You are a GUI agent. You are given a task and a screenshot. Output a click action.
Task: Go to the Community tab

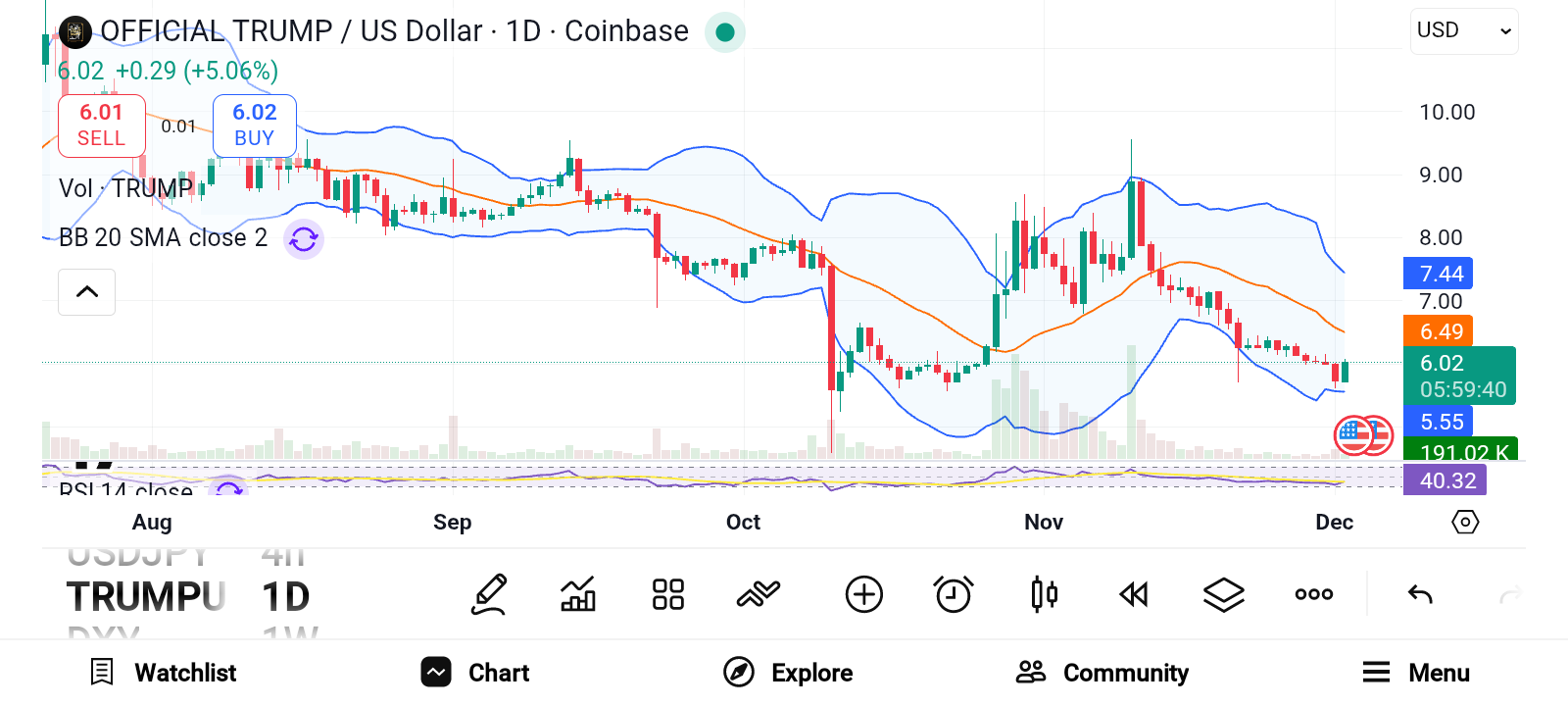pyautogui.click(x=1102, y=673)
